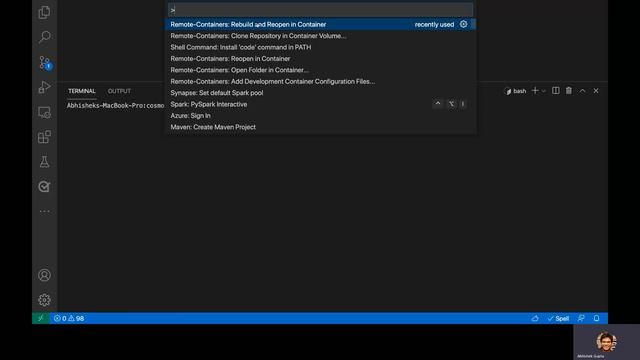Click the terminal prompt line
The width and height of the screenshot is (640, 360).
tap(116, 105)
